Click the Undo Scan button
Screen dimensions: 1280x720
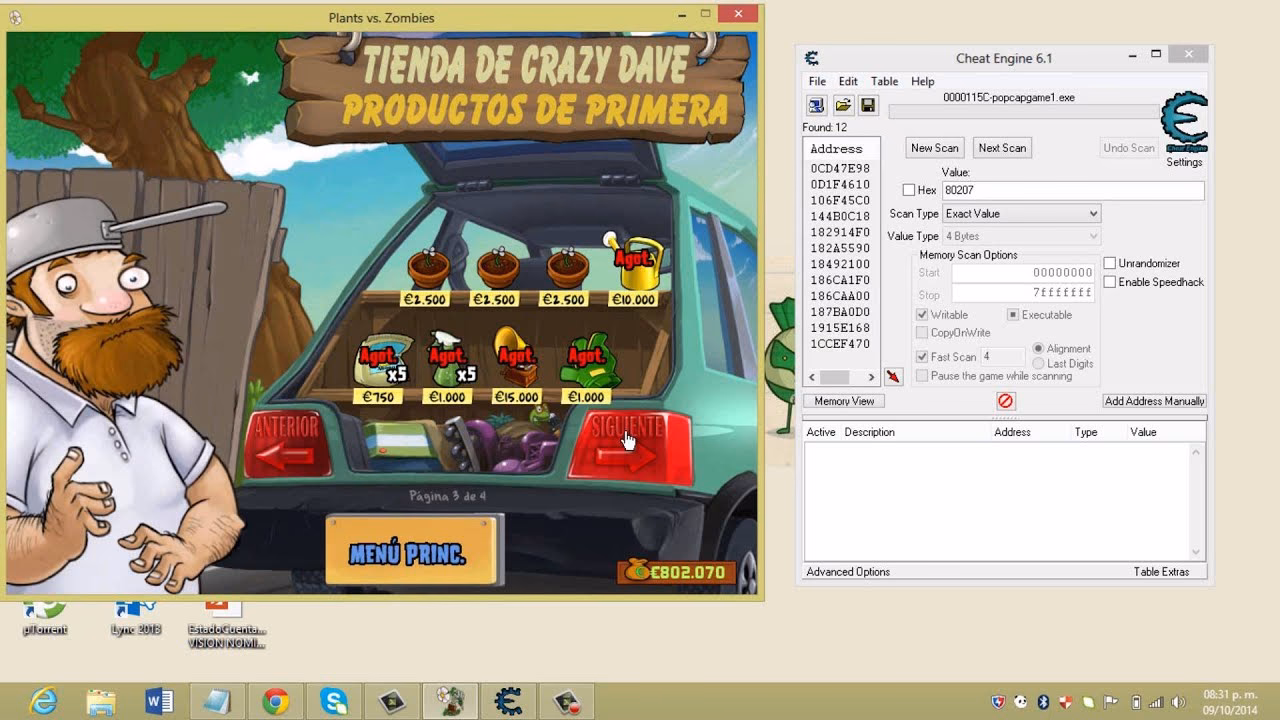coord(1129,148)
